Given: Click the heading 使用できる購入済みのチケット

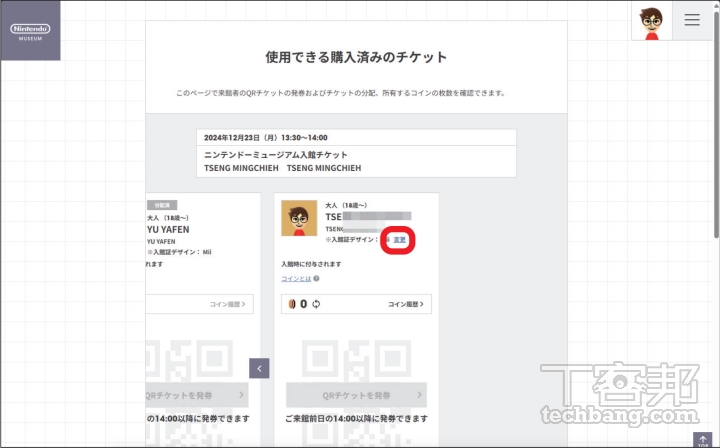Looking at the screenshot, I should click(x=356, y=57).
